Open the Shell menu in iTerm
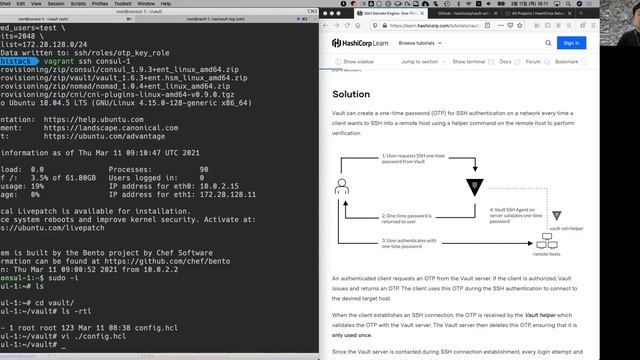This screenshot has width=640, height=360. (x=5, y=4)
